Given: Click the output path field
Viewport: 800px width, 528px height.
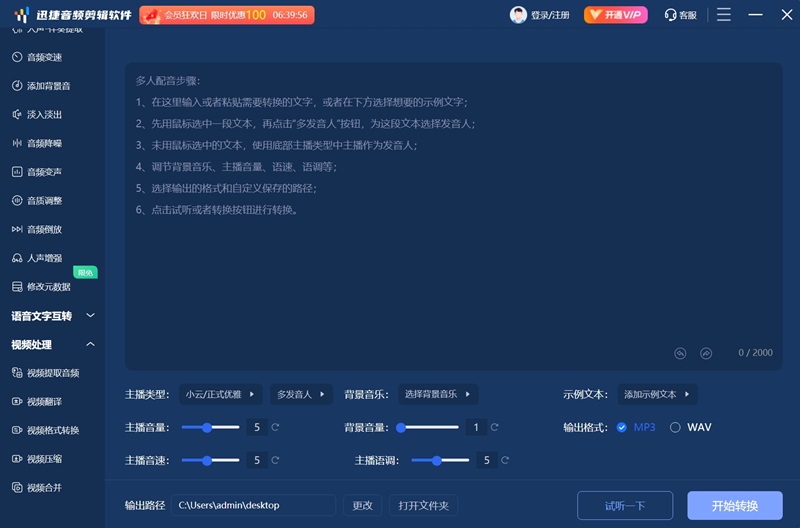Looking at the screenshot, I should [x=254, y=505].
